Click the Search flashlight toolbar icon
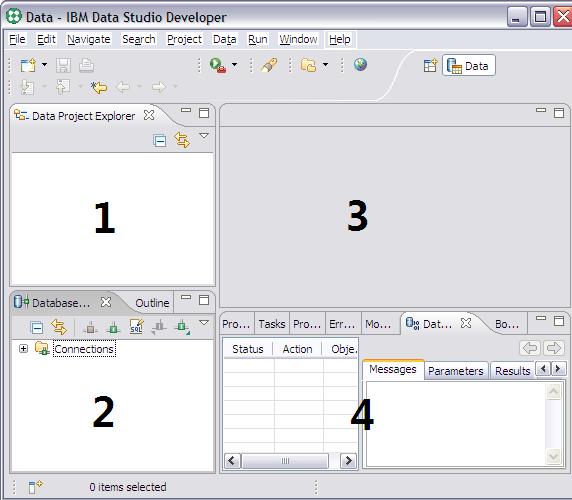 coord(270,66)
